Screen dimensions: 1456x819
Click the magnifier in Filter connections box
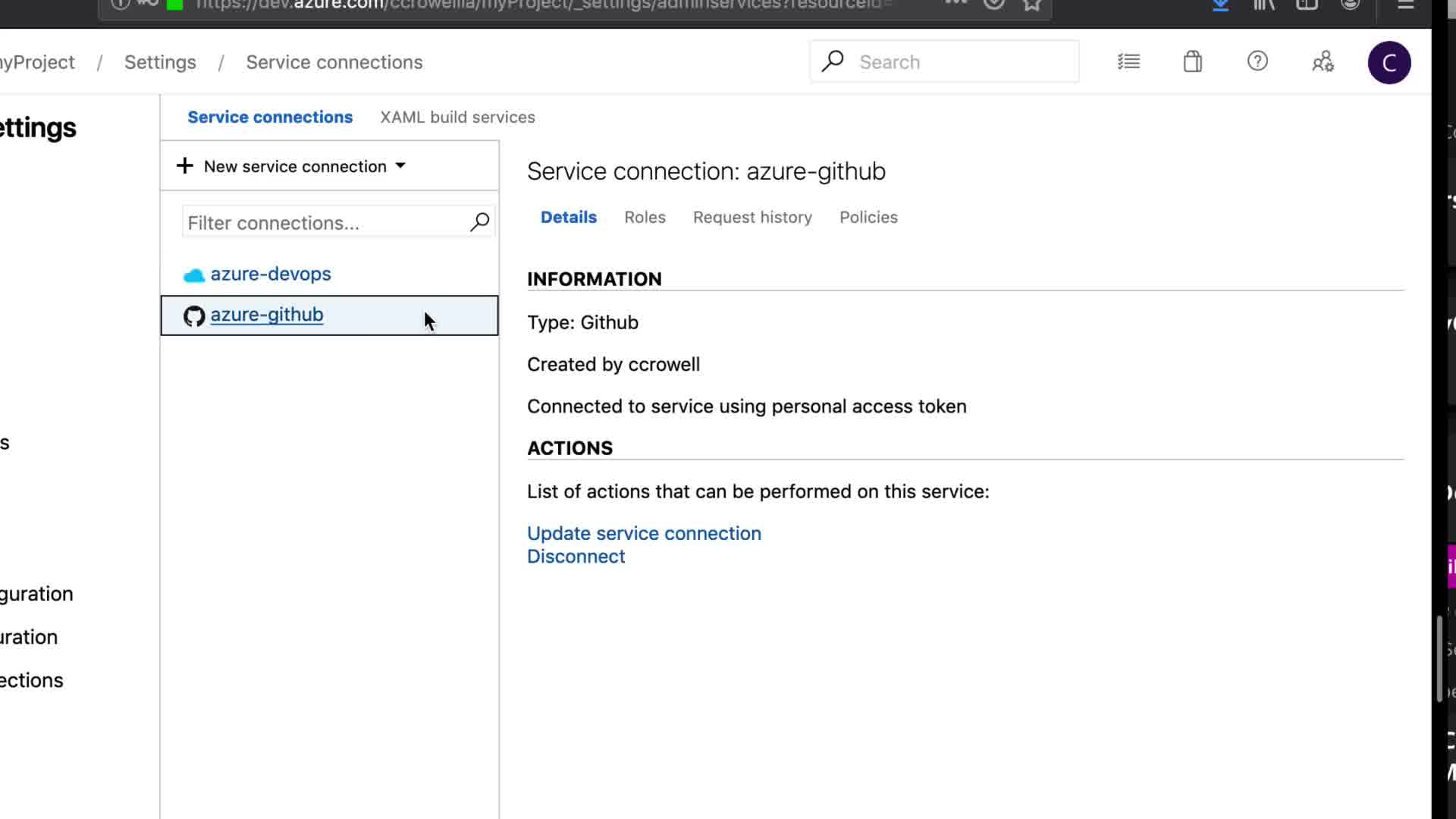(479, 222)
